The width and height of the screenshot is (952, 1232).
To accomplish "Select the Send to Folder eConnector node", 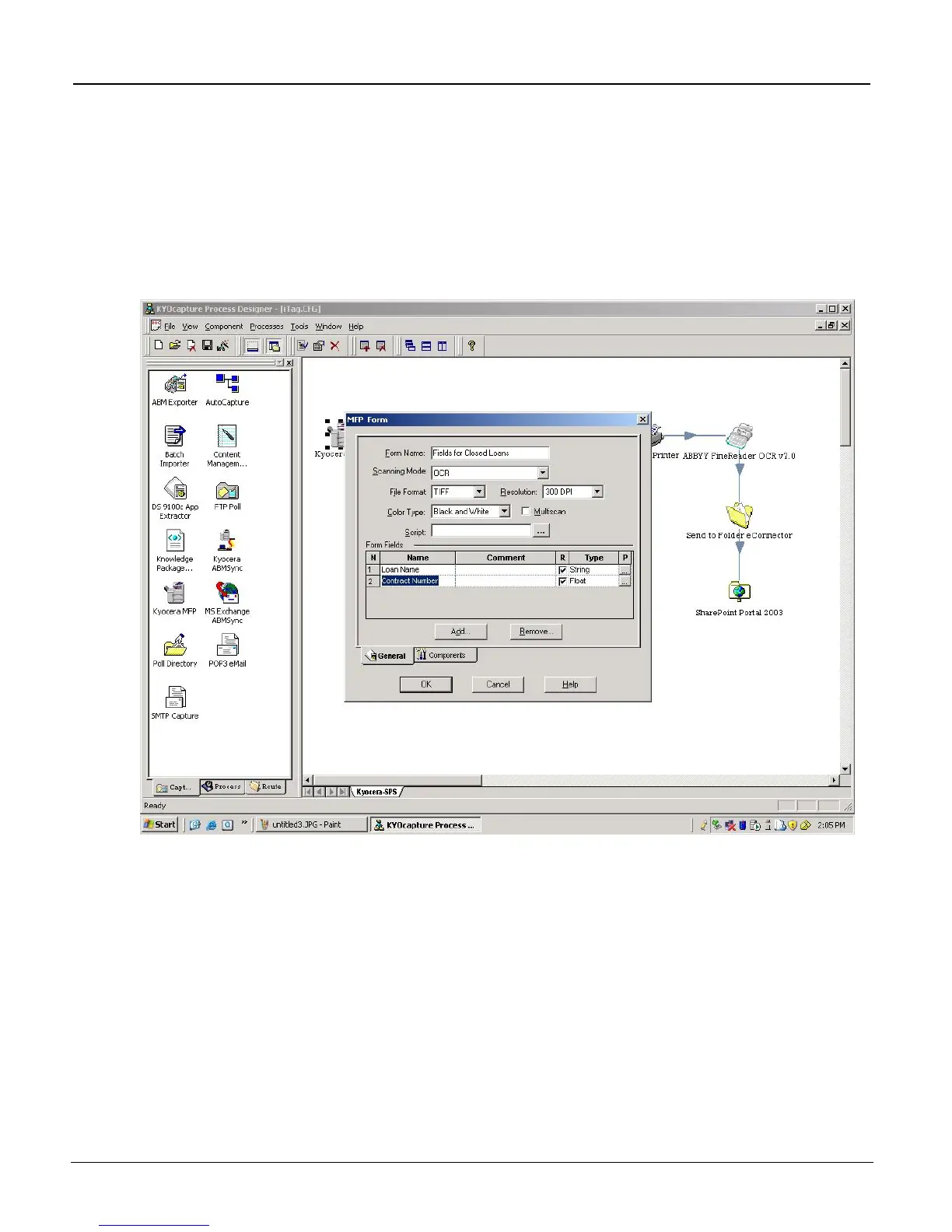I will point(739,516).
